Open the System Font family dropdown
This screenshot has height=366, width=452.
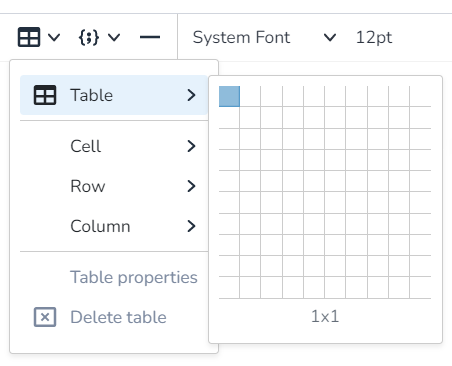click(264, 37)
